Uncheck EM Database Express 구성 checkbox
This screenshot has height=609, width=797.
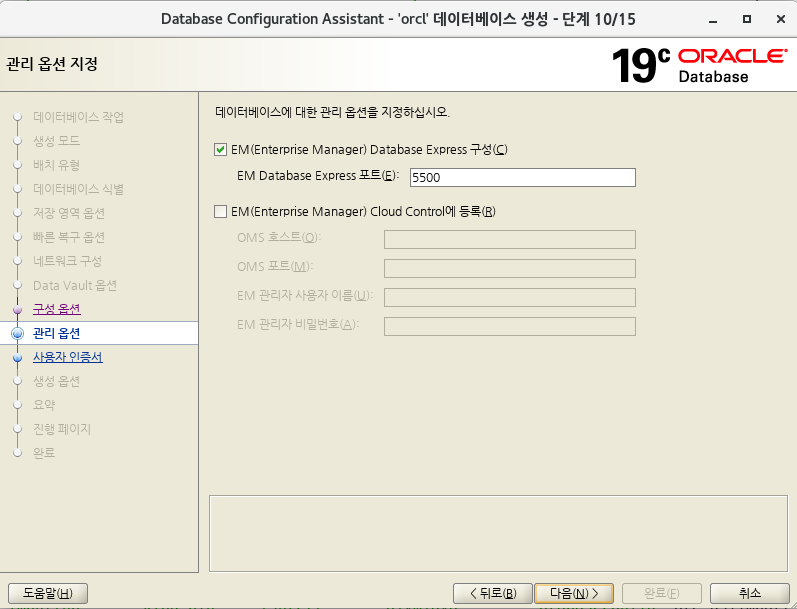pyautogui.click(x=220, y=149)
